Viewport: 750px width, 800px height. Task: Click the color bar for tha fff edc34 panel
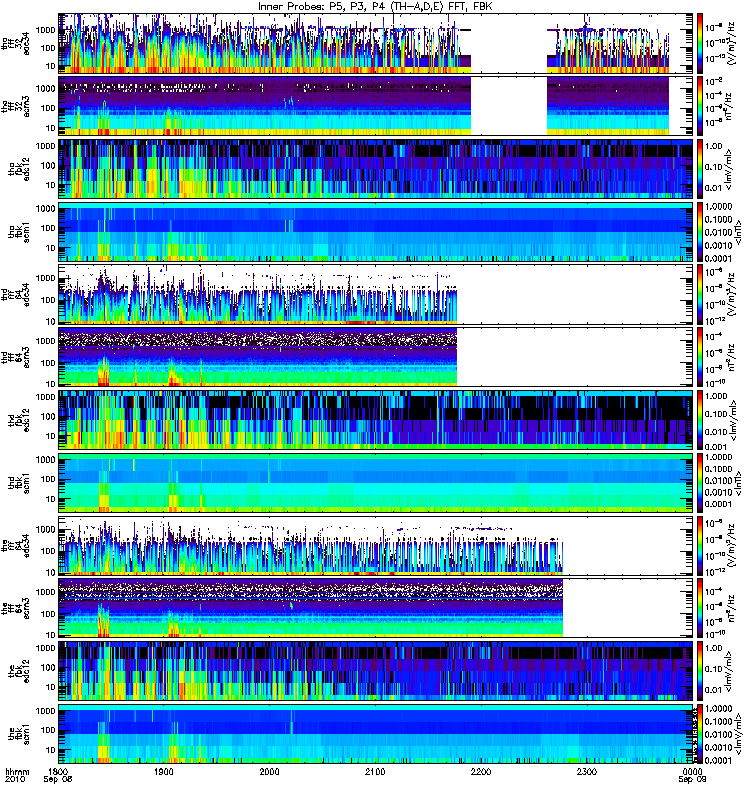[x=700, y=43]
